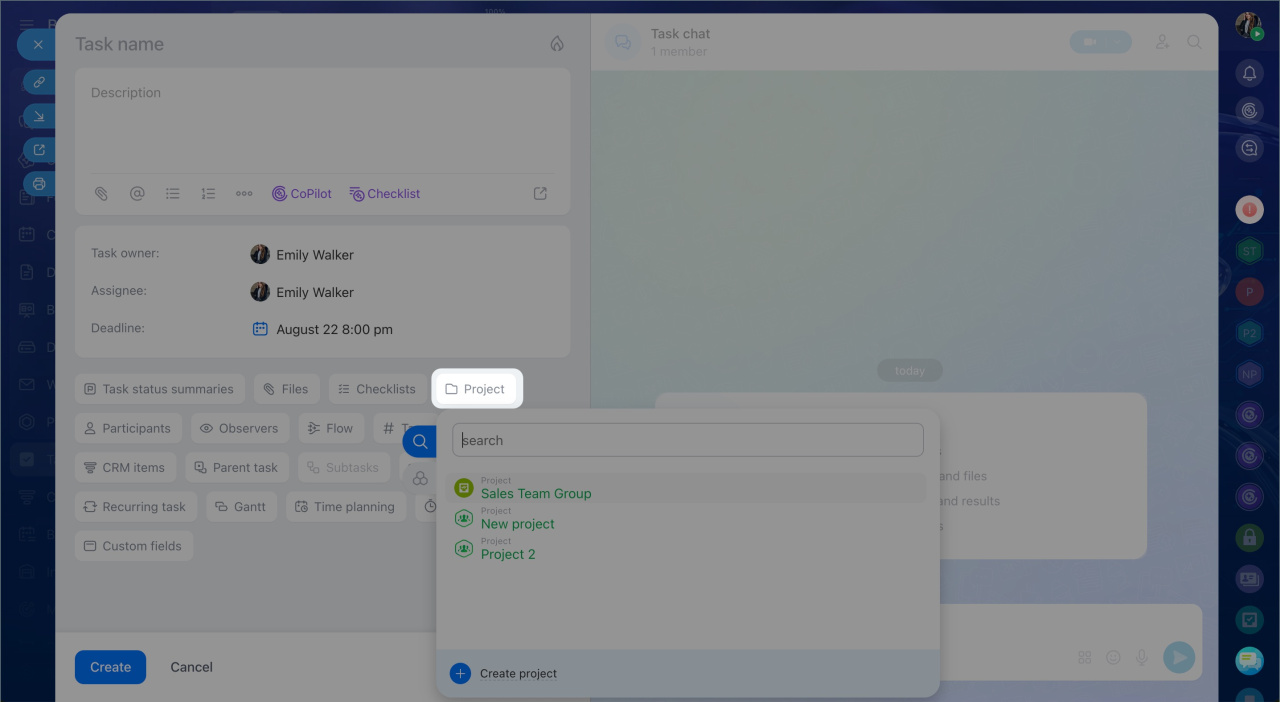Click the Cancel button
1280x702 pixels.
click(x=191, y=667)
